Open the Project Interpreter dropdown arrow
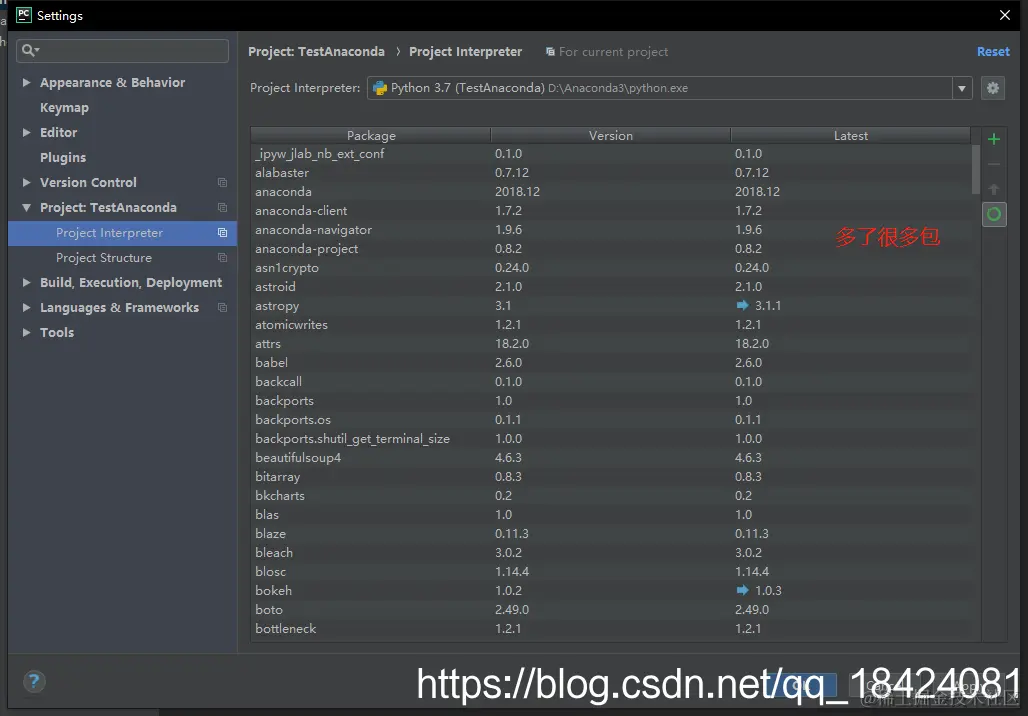 coord(962,88)
